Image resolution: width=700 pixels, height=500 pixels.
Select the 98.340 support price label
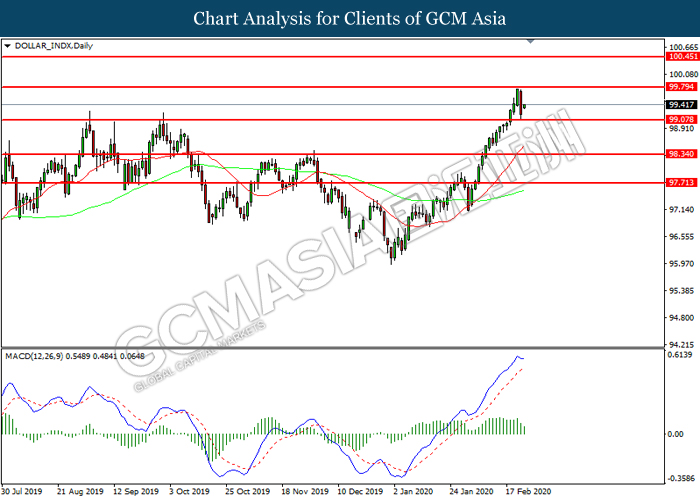point(682,155)
